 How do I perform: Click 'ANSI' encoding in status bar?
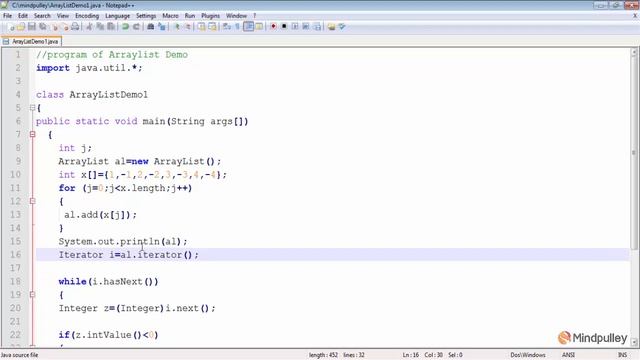coord(568,355)
